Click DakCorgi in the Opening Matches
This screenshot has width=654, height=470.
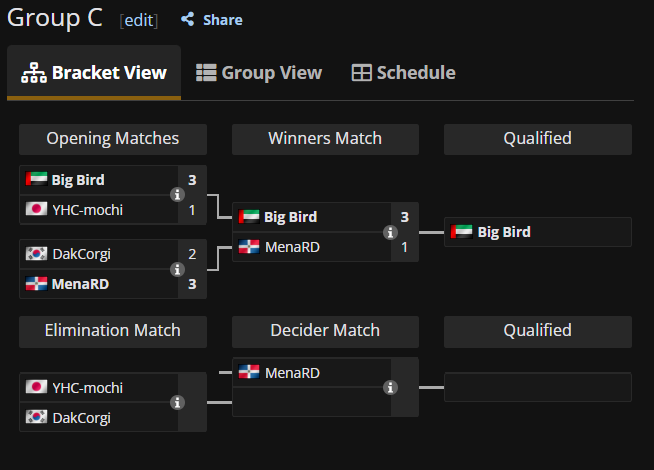pos(81,254)
